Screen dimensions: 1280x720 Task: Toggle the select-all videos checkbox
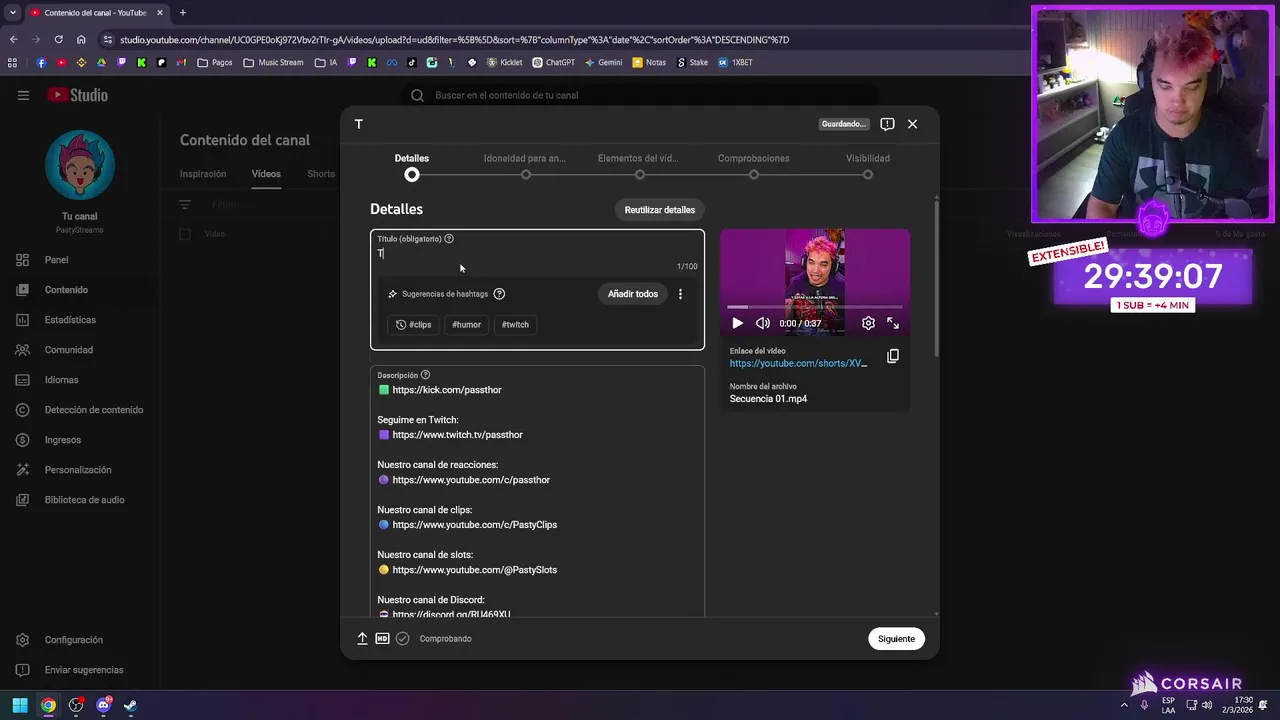184,234
